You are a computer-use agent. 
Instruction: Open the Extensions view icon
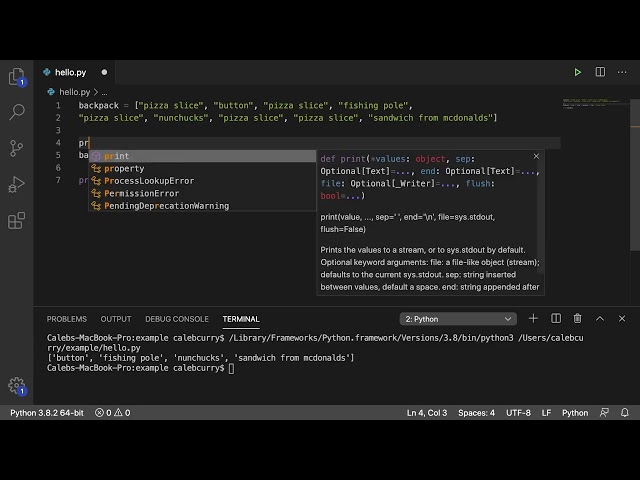17,220
